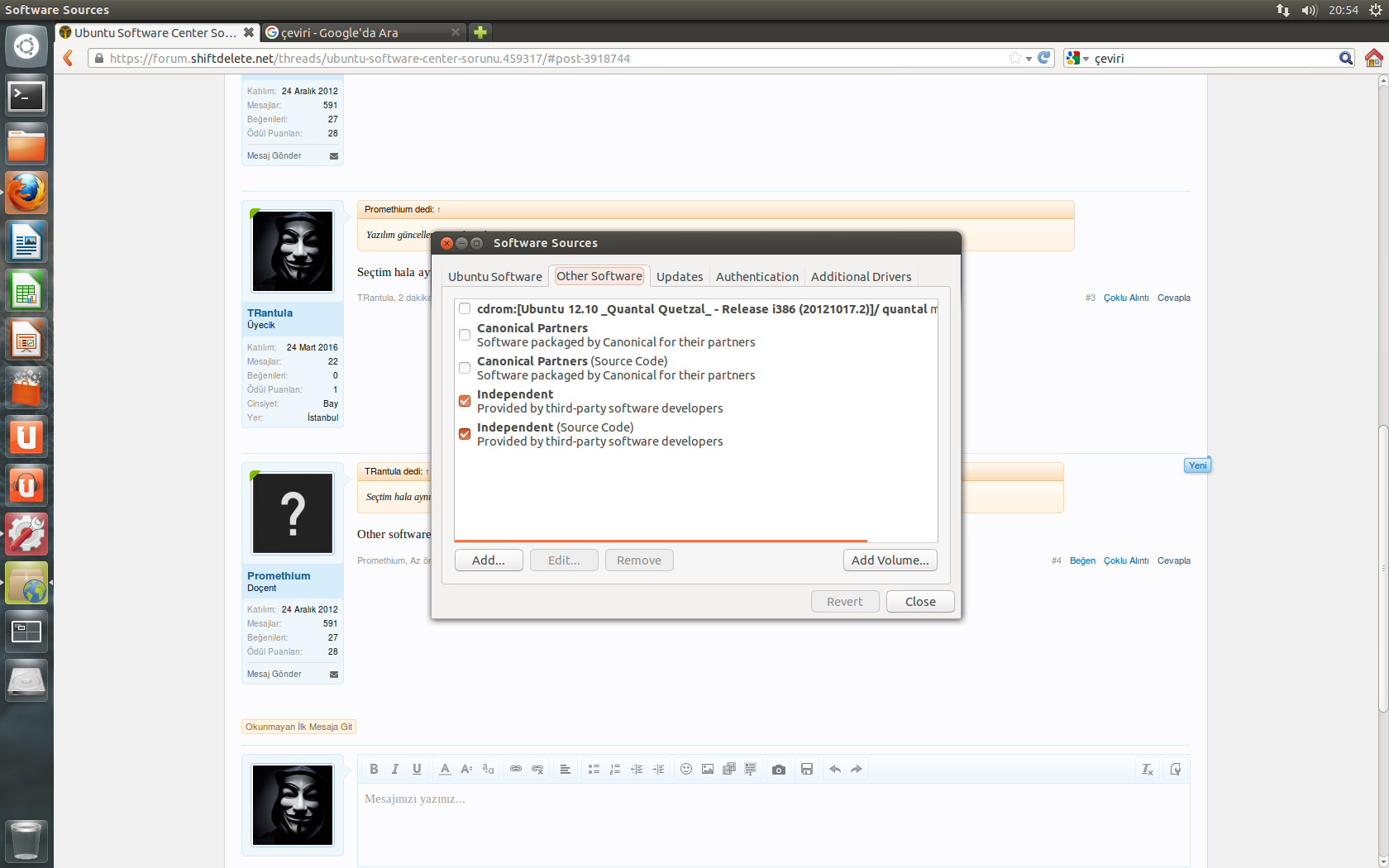The image size is (1389, 868).
Task: Toggle the cdrom Ubuntu 12.10 source checkbox
Action: pos(465,308)
